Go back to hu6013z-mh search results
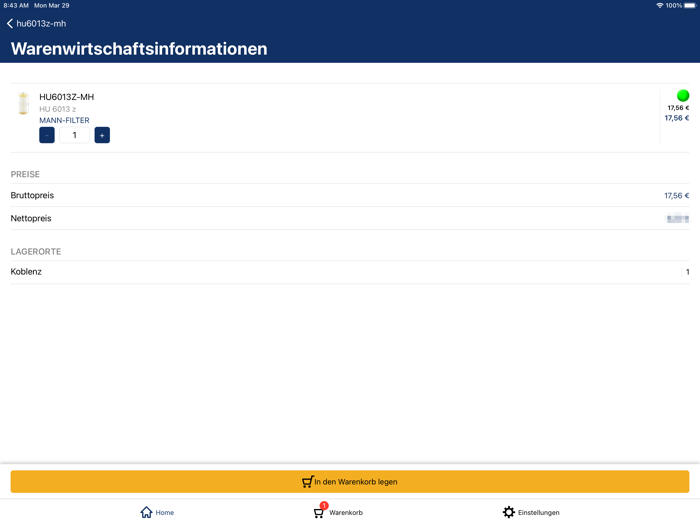700x525 pixels. pyautogui.click(x=37, y=24)
